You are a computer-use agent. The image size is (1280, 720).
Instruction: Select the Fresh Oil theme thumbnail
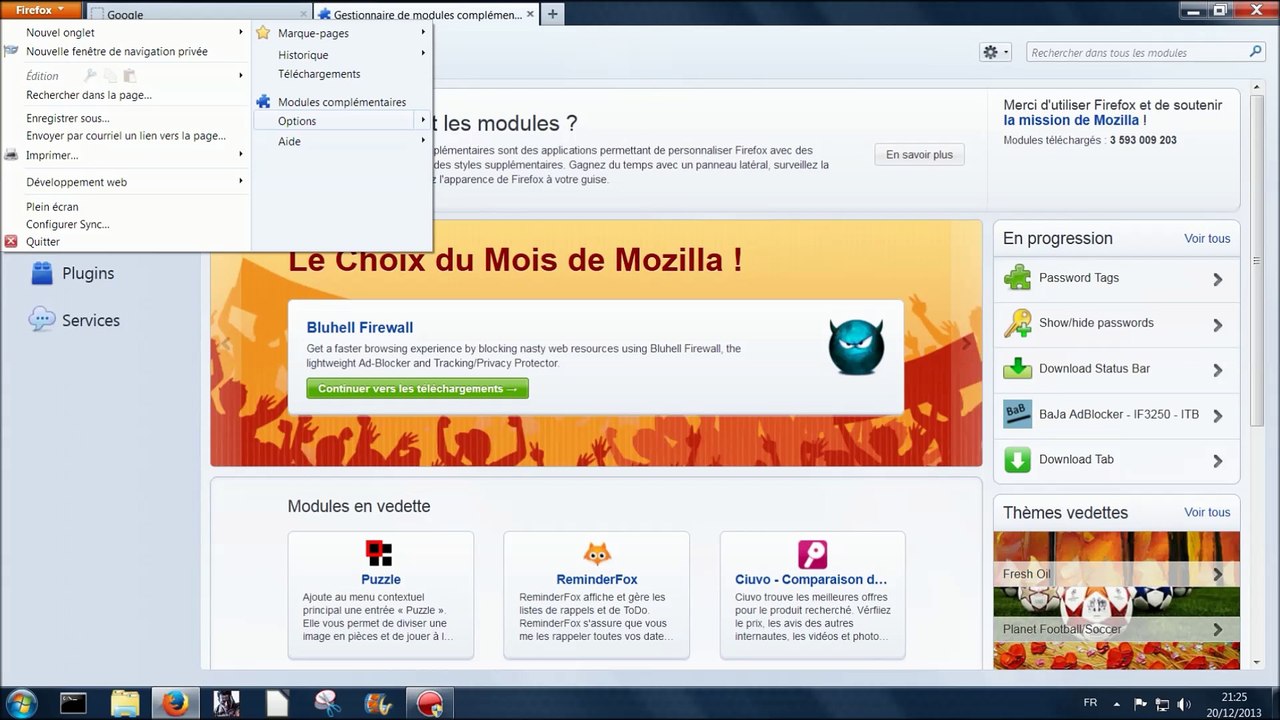[1117, 560]
